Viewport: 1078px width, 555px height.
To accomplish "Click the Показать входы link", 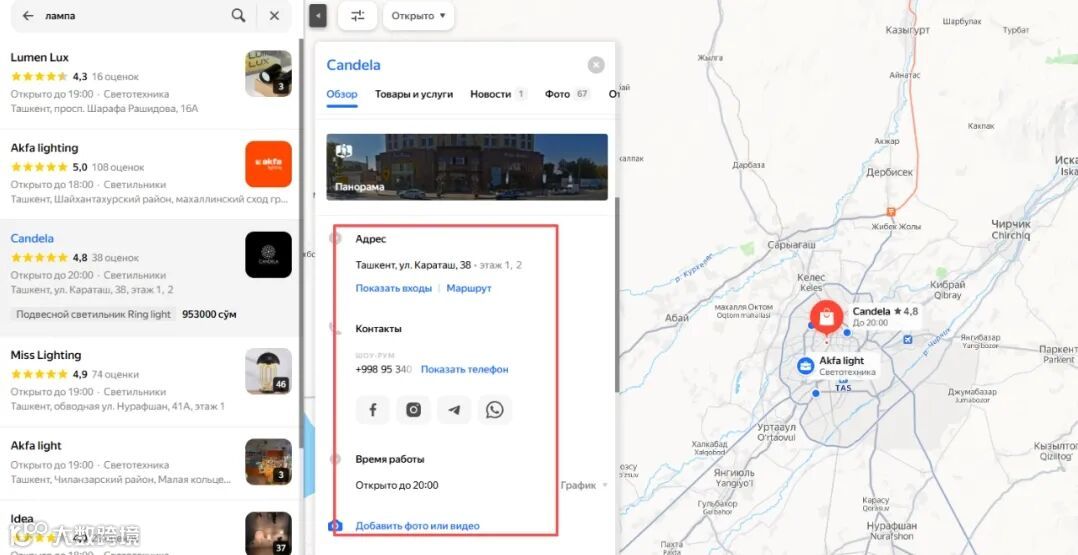I will pyautogui.click(x=393, y=288).
